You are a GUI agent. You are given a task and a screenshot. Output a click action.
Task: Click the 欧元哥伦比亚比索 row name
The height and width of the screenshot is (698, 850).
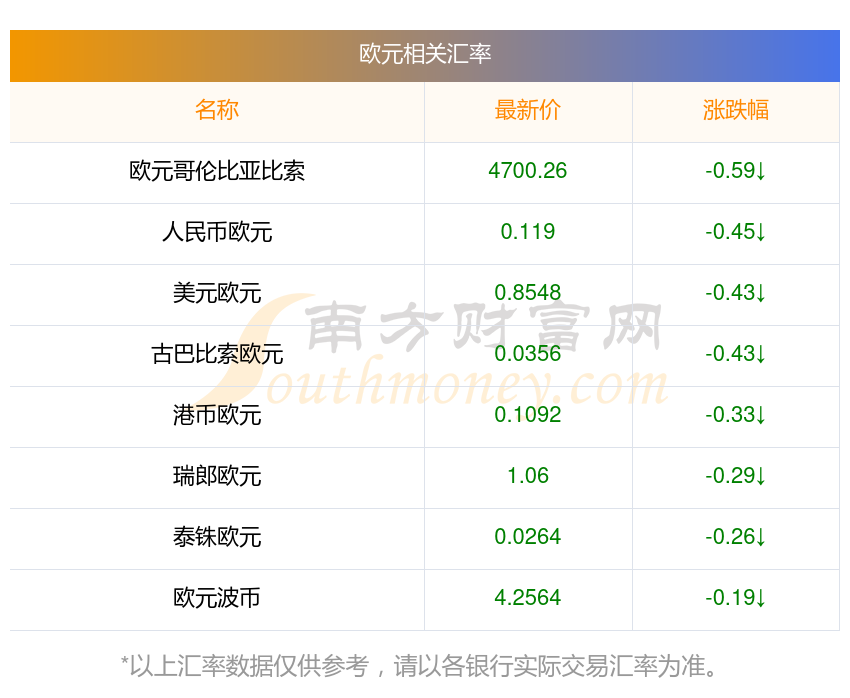217,171
